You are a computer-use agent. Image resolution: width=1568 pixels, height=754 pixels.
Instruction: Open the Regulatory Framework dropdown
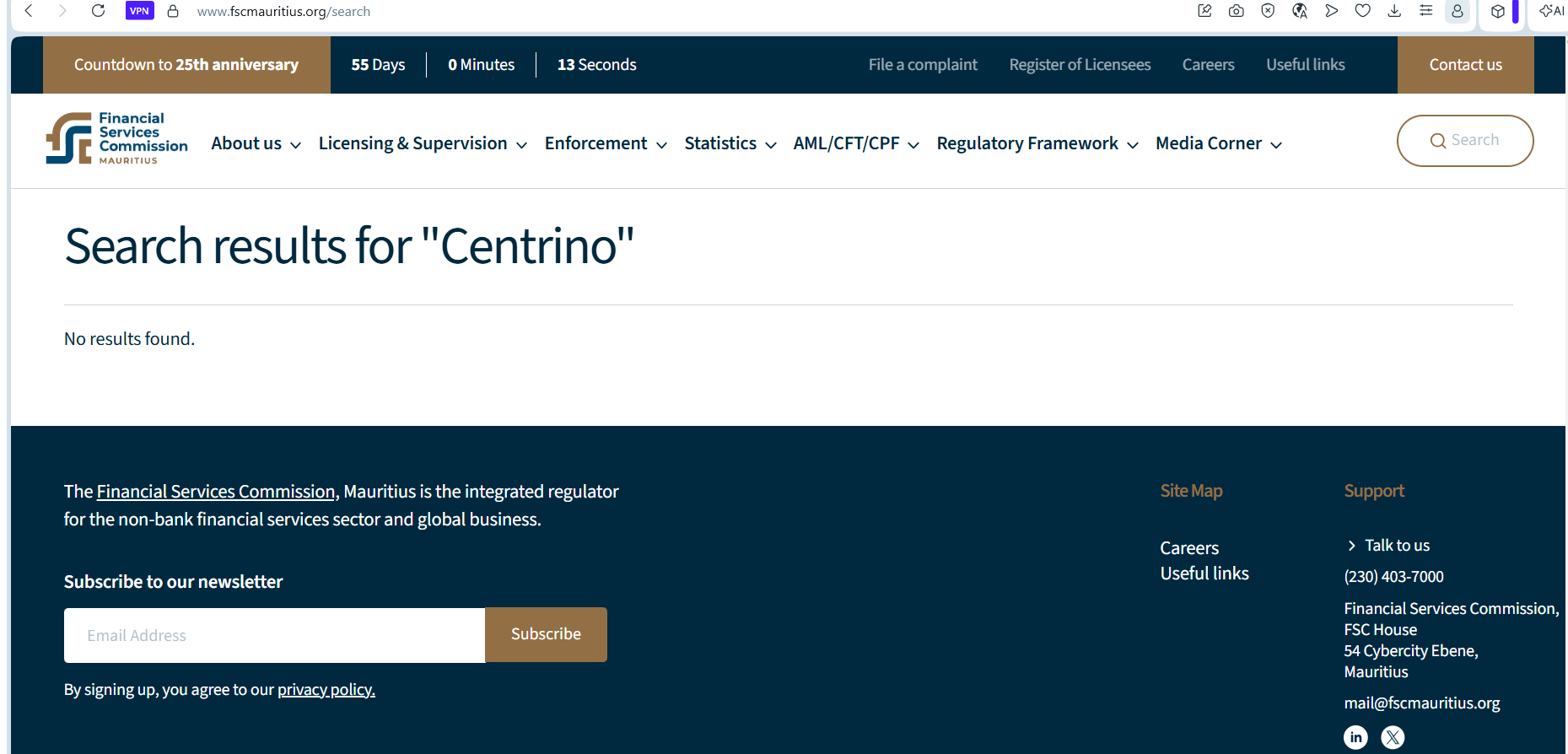(1037, 143)
